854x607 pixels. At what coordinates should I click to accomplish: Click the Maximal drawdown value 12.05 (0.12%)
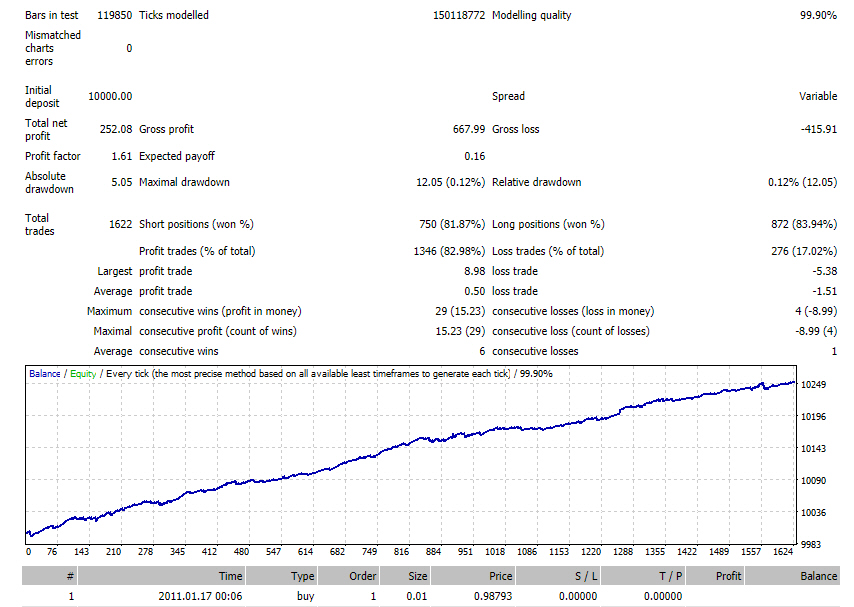[x=450, y=183]
